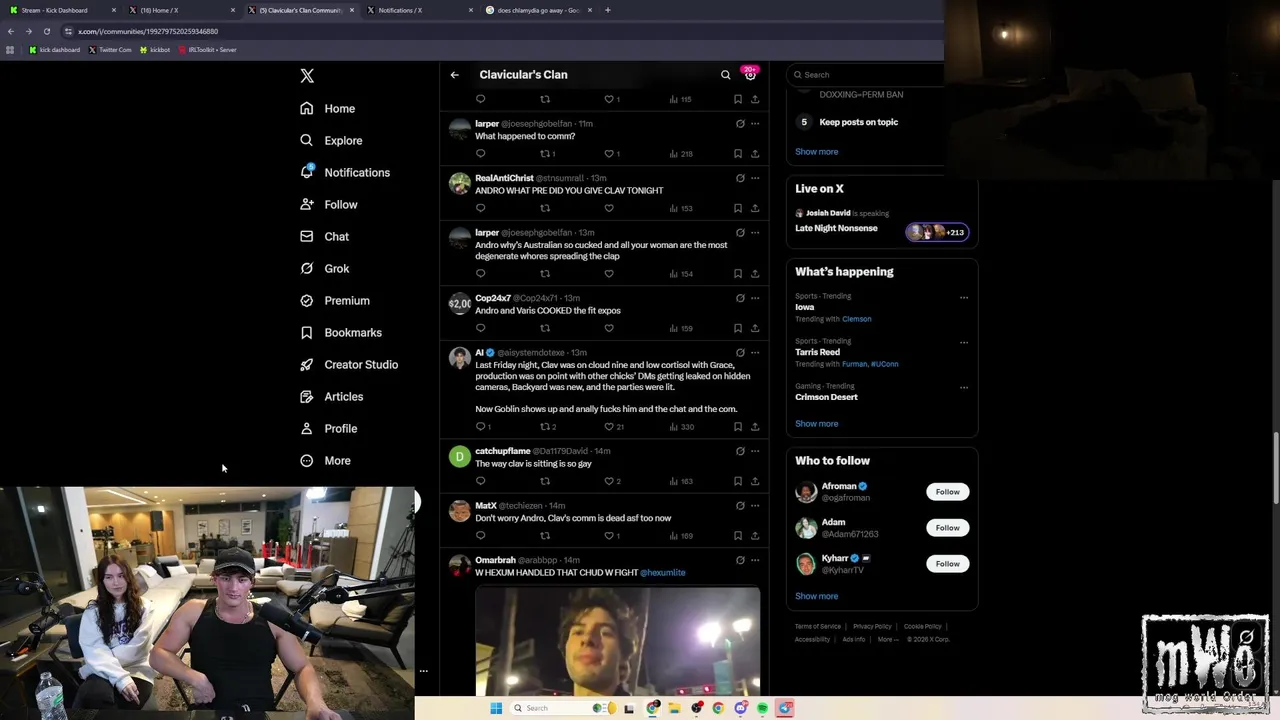Bookmark catchupflame's post
The image size is (1280, 720).
point(738,481)
